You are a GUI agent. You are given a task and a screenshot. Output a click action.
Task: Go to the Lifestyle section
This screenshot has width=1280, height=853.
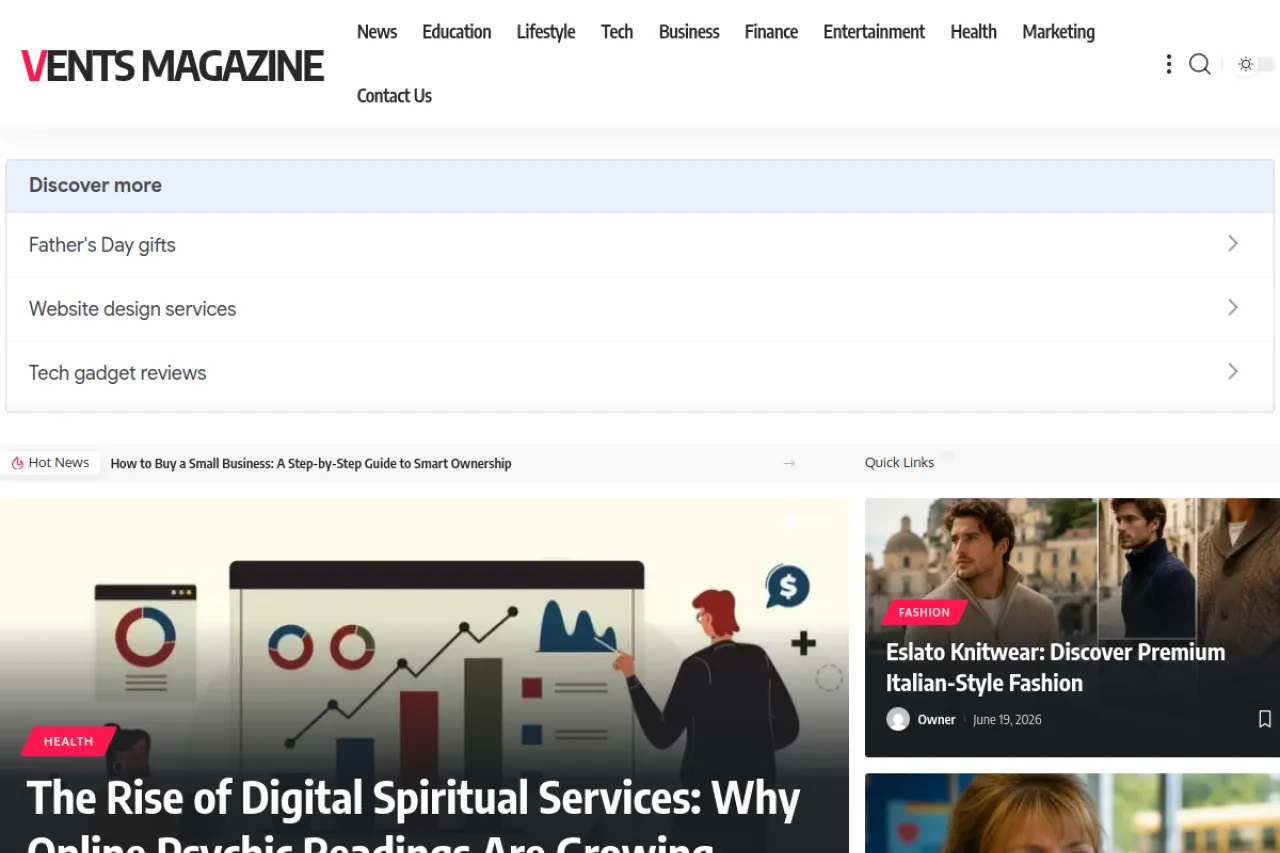coord(546,32)
